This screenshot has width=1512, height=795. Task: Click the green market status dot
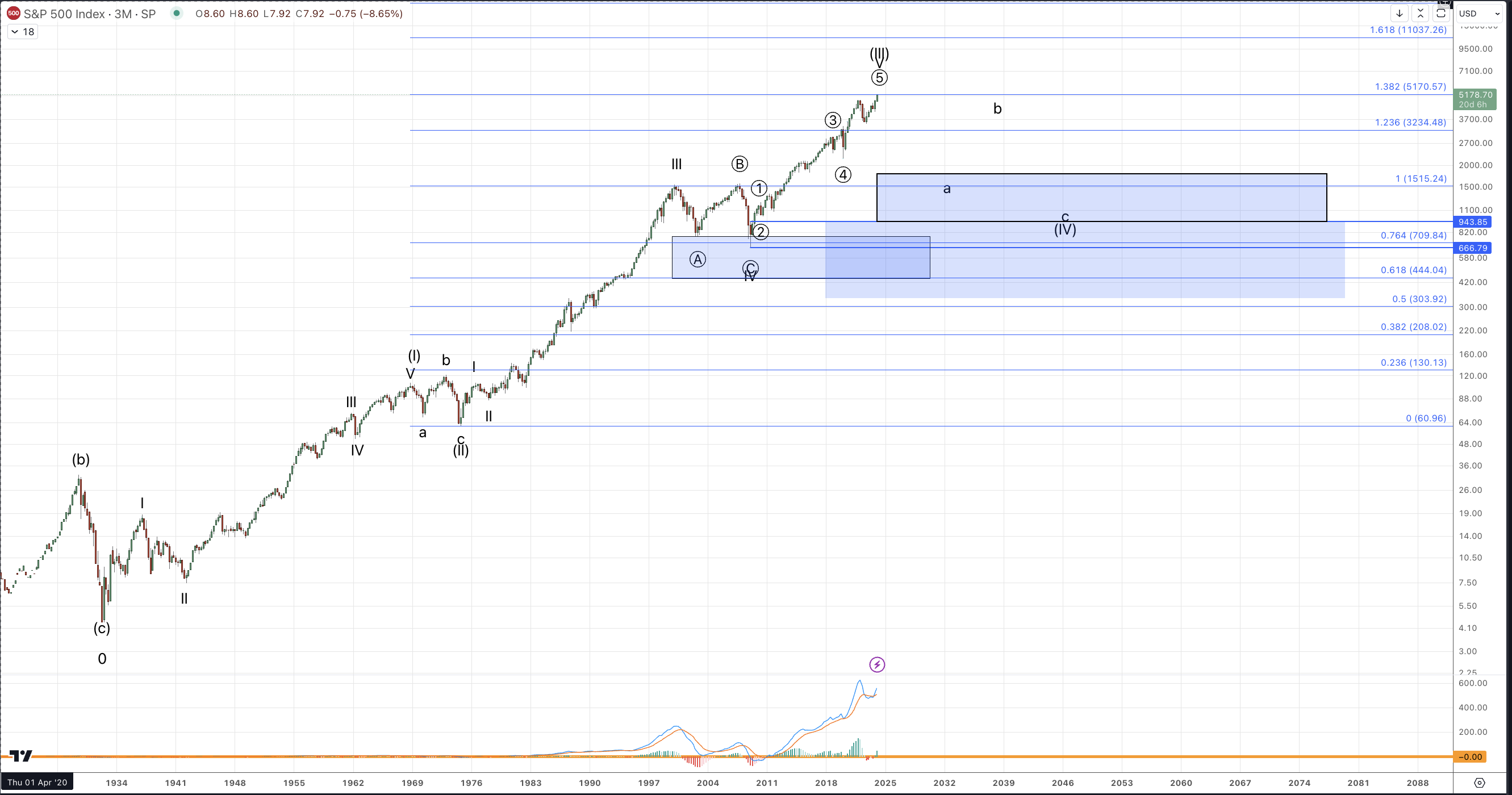pos(176,13)
